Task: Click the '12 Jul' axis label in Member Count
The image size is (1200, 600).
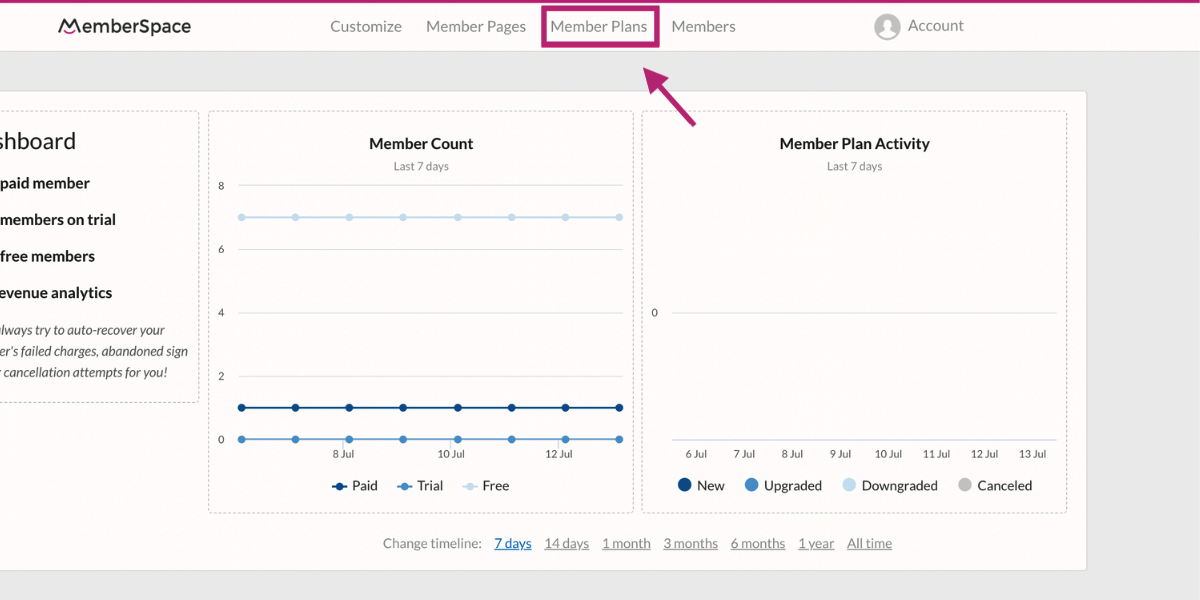Action: click(x=558, y=454)
